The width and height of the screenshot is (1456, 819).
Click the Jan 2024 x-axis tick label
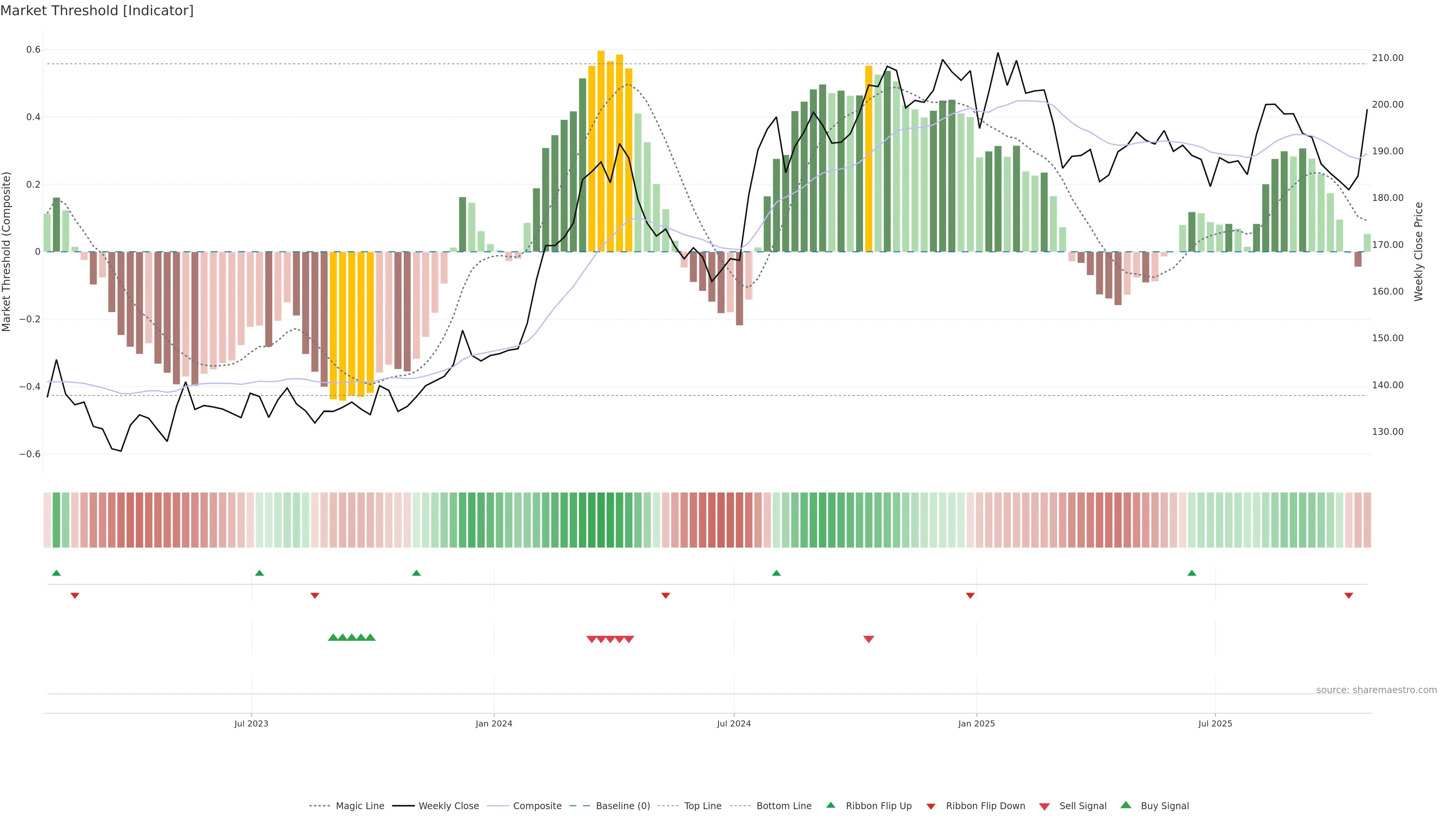[493, 723]
